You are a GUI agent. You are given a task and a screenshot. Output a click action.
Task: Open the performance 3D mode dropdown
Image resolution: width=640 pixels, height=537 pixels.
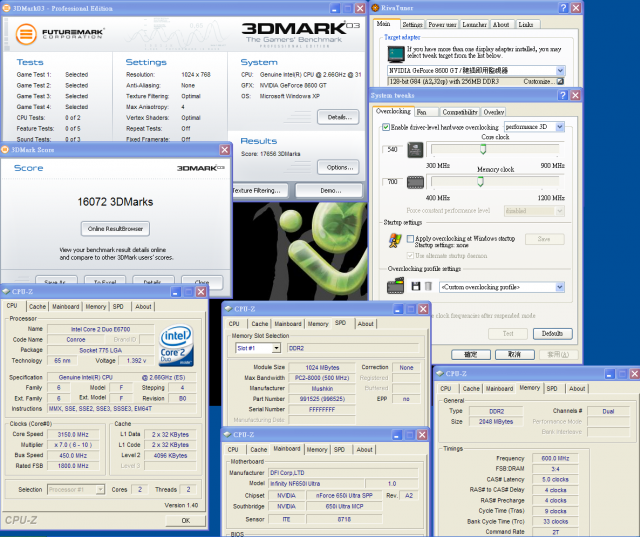(x=560, y=126)
